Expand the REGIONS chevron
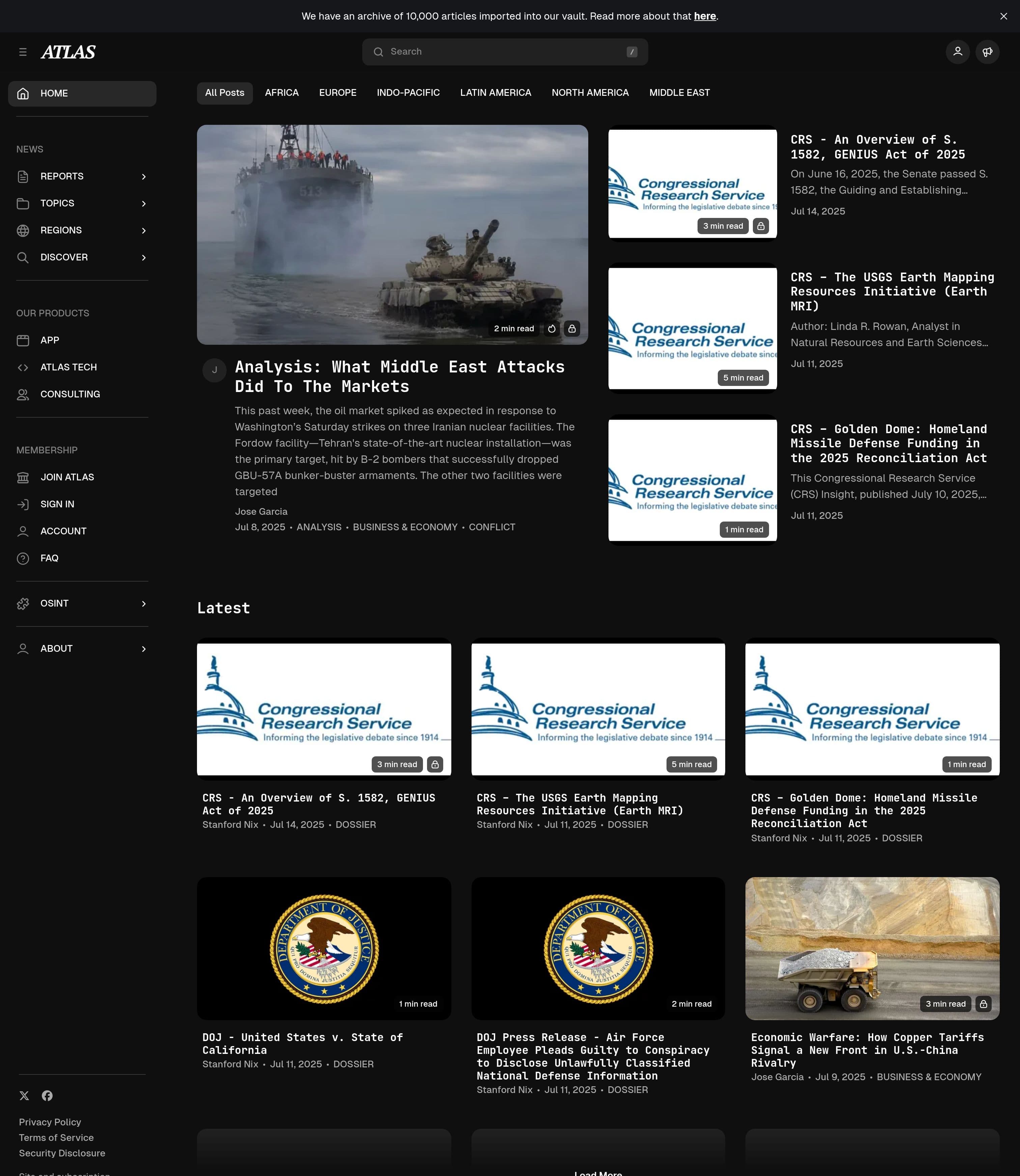Viewport: 1020px width, 1176px height. coord(143,230)
